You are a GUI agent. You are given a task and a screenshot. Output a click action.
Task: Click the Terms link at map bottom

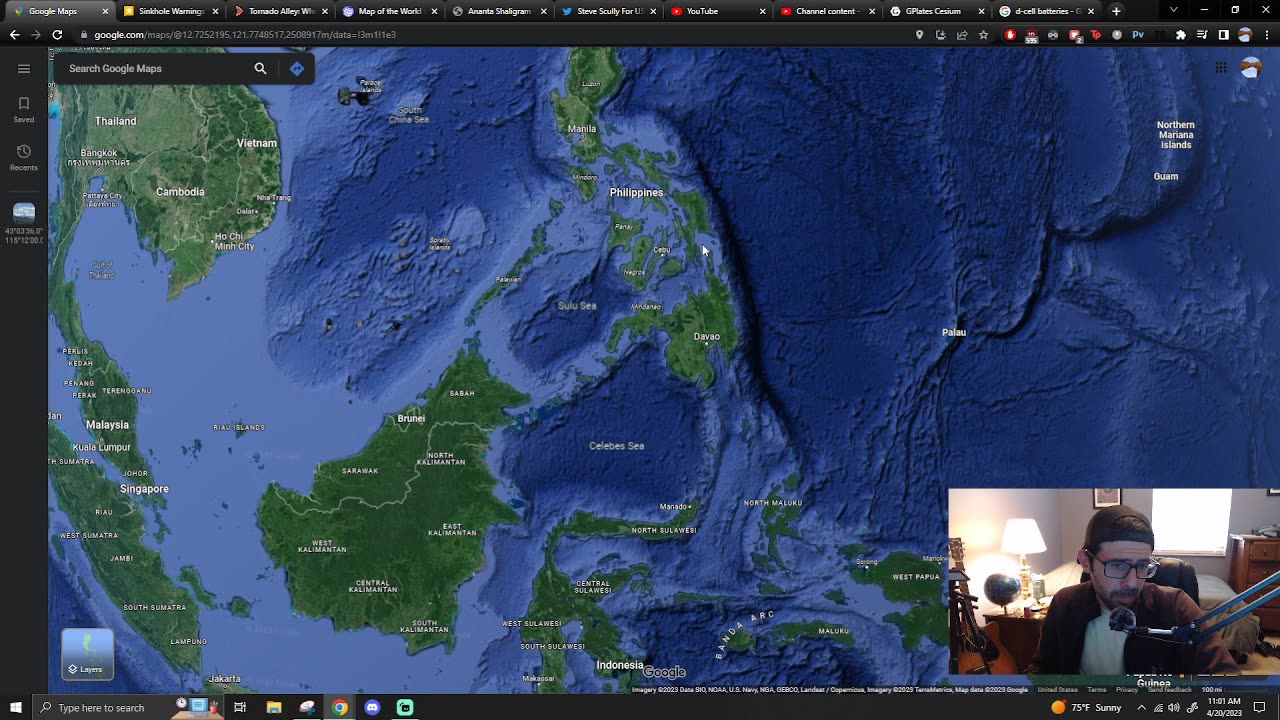[x=1097, y=690]
